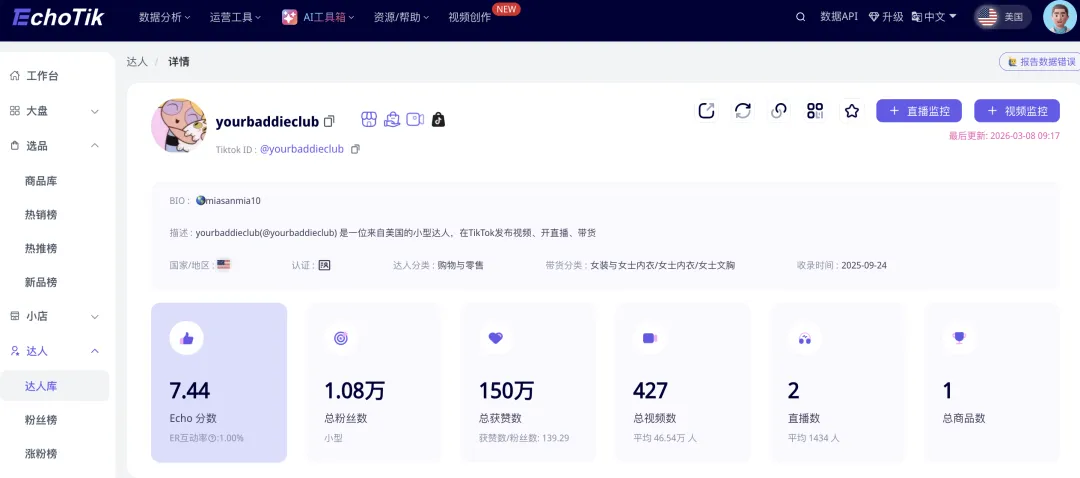This screenshot has width=1080, height=478.
Task: Click the refresh data icon
Action: [742, 111]
